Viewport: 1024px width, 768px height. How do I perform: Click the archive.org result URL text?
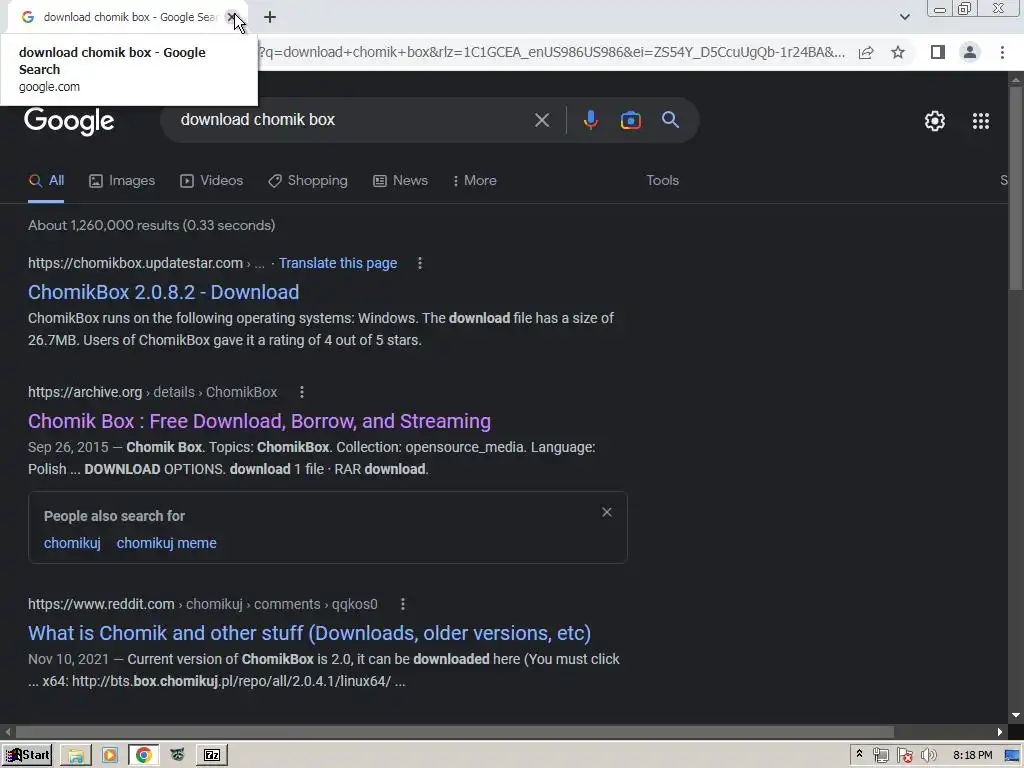153,392
